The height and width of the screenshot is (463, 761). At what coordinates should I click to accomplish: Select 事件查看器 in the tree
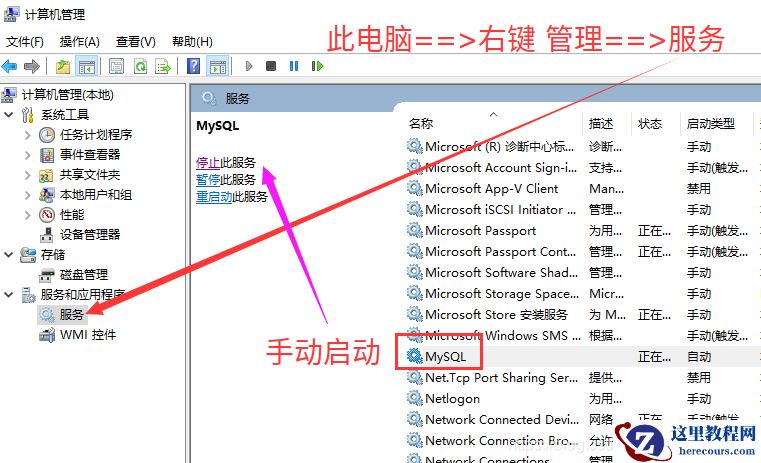90,155
